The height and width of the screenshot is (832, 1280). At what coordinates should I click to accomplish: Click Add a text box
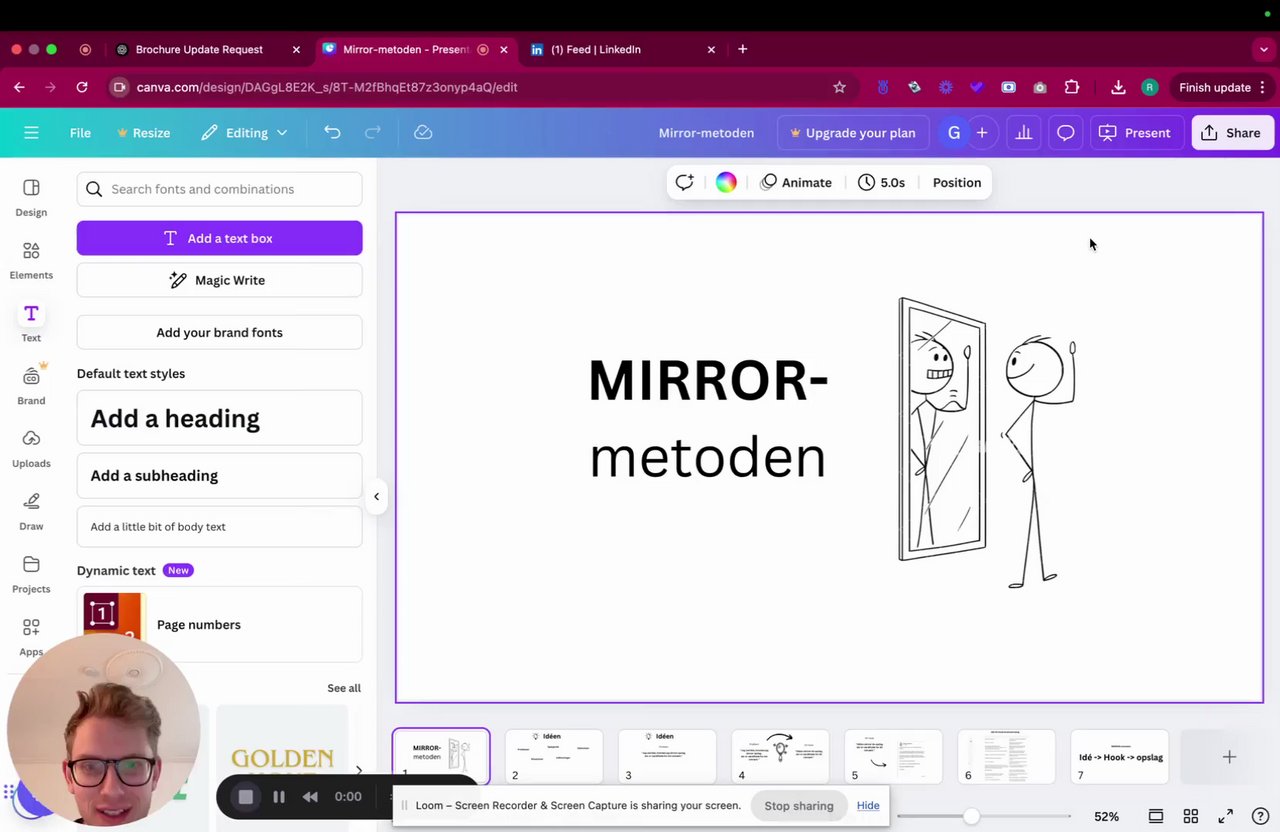point(219,238)
